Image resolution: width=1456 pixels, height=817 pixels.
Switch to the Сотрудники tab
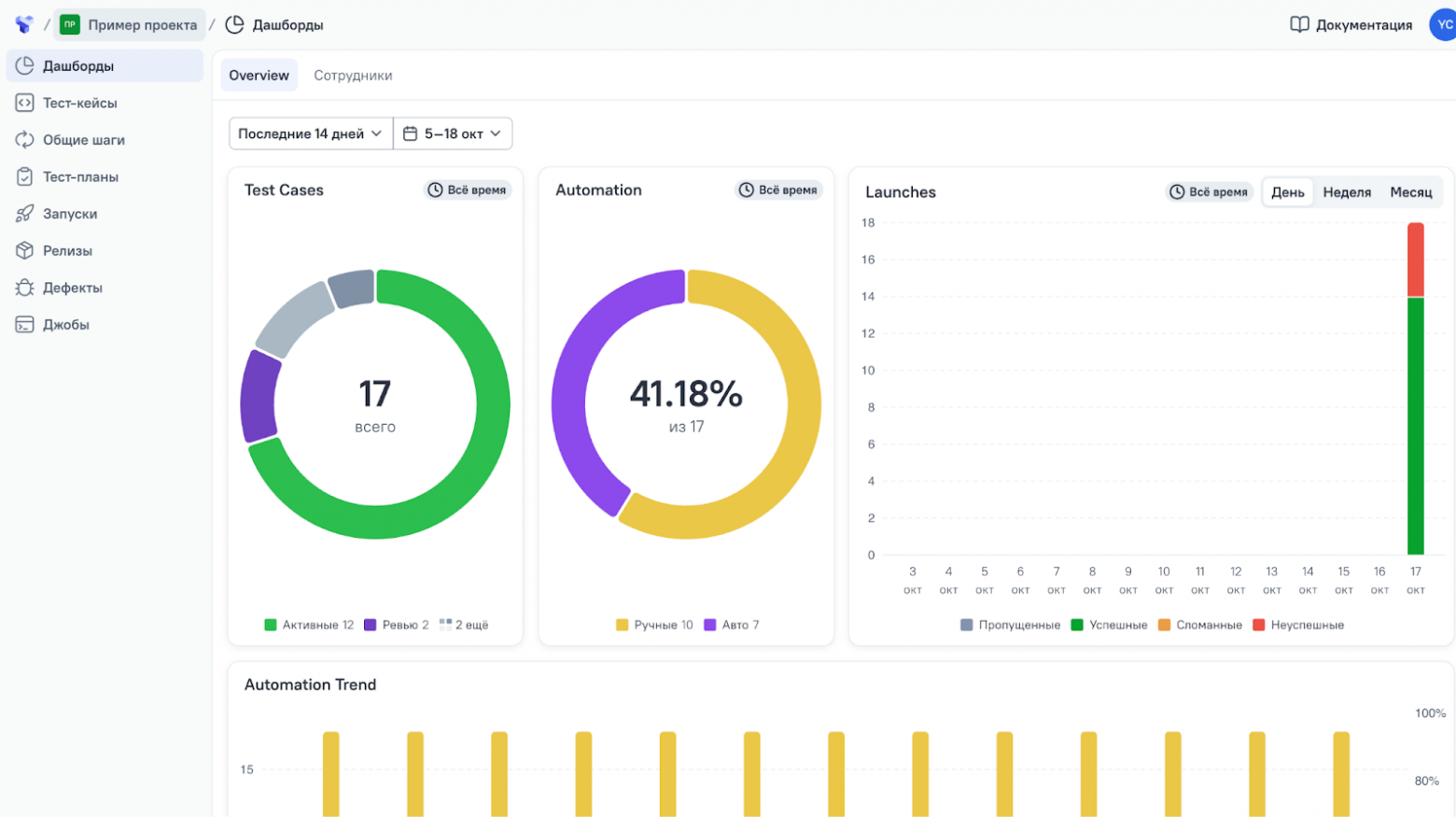pos(353,76)
